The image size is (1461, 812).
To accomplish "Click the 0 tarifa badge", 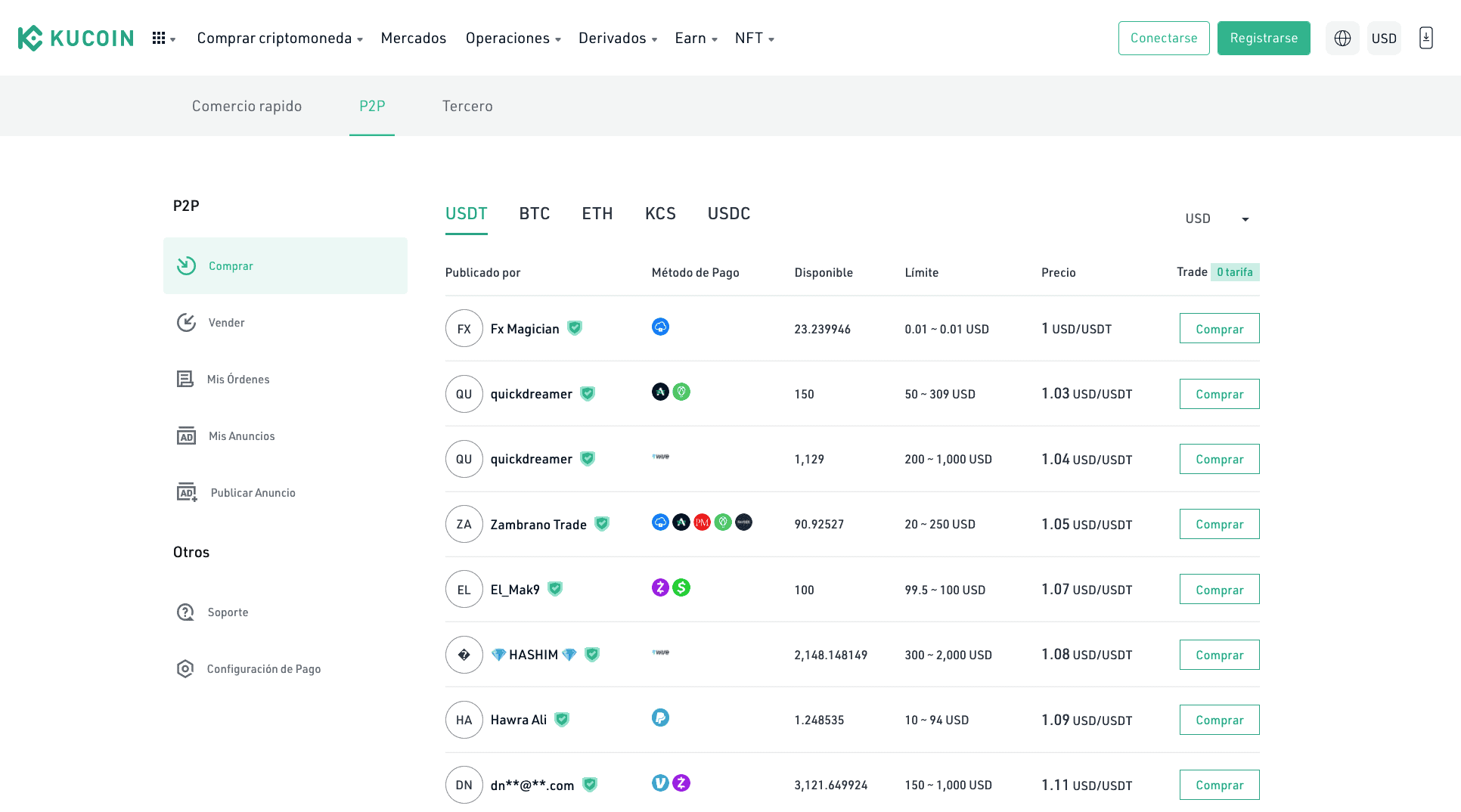I will pyautogui.click(x=1235, y=272).
